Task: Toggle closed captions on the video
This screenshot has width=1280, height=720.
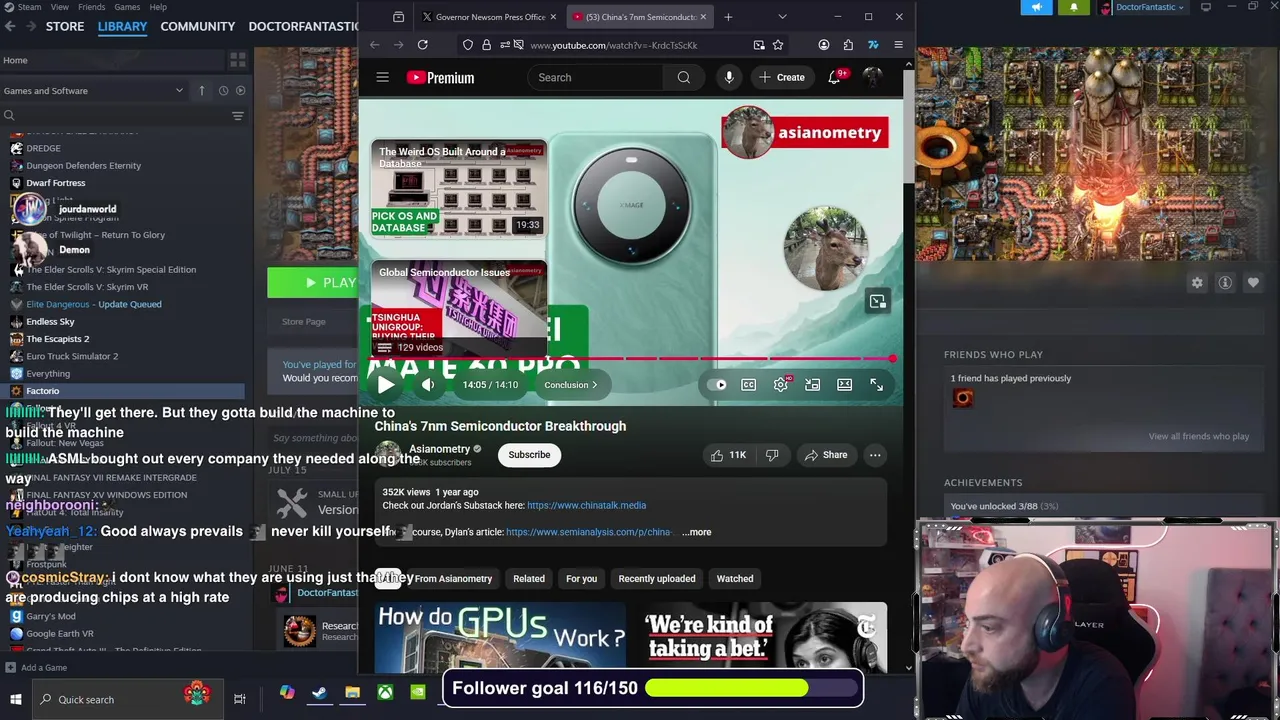Action: (x=748, y=385)
